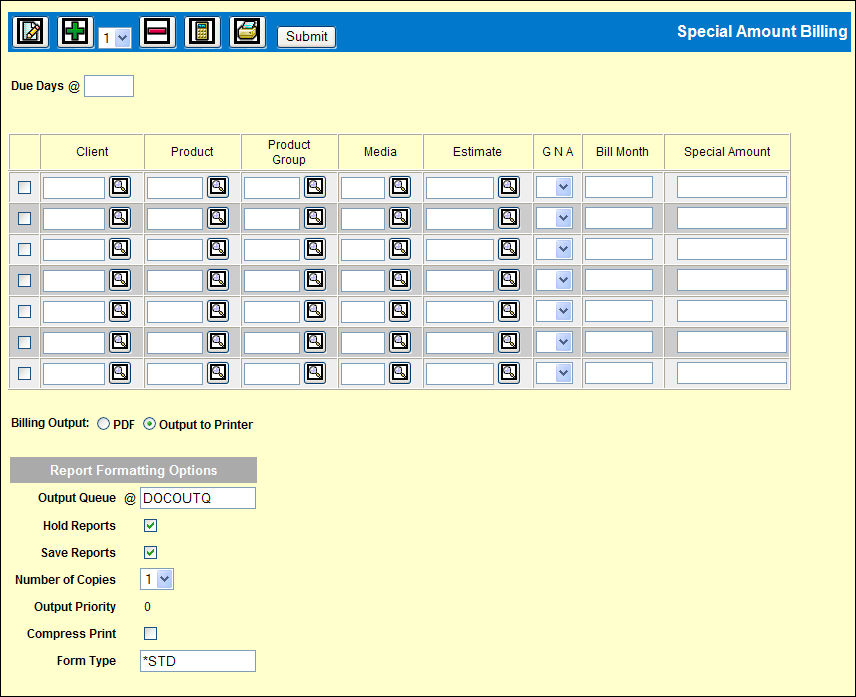The image size is (856, 697).
Task: Click the edit notepad toolbar icon
Action: click(x=31, y=32)
